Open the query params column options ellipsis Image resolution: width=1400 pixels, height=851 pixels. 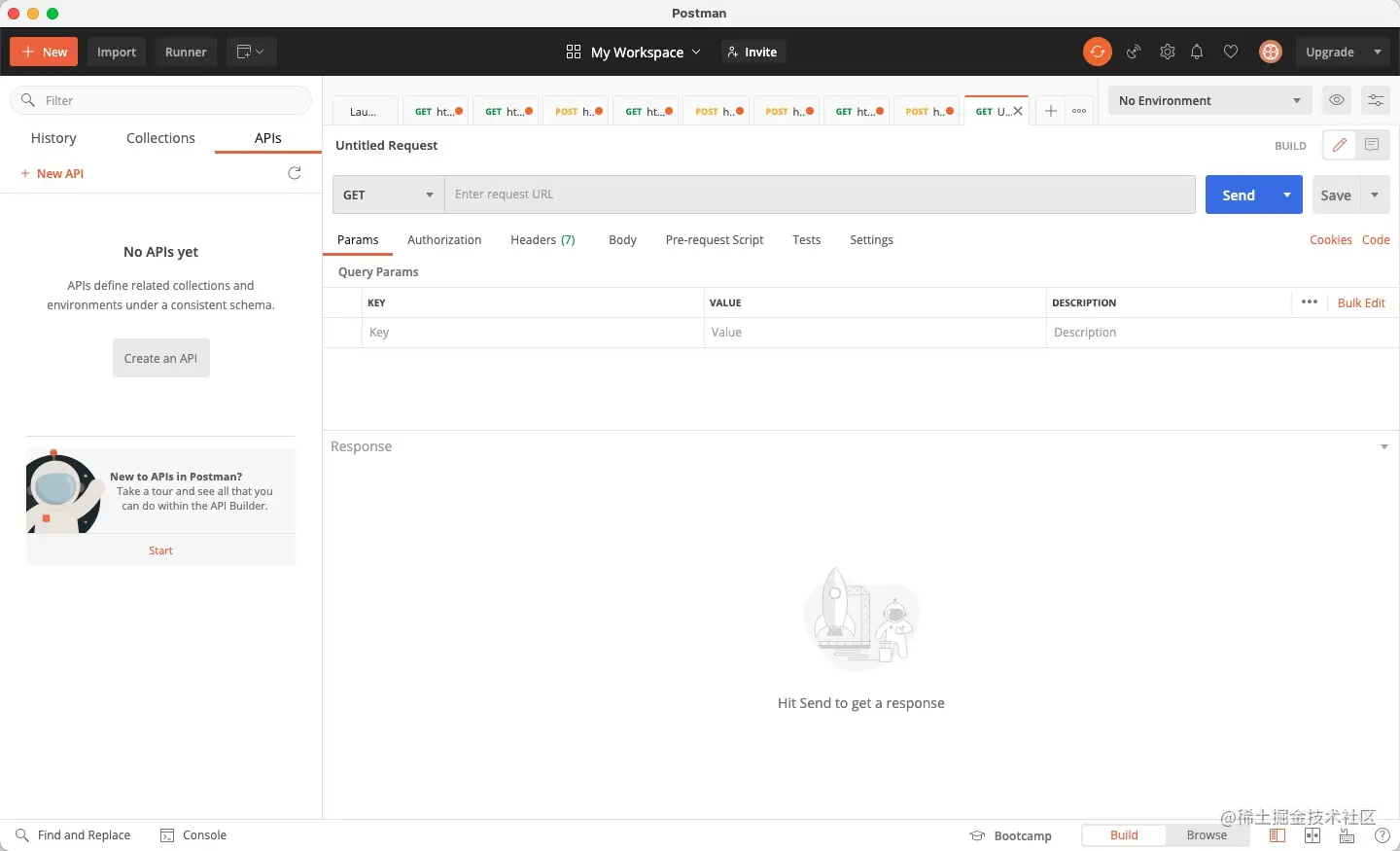pyautogui.click(x=1310, y=302)
